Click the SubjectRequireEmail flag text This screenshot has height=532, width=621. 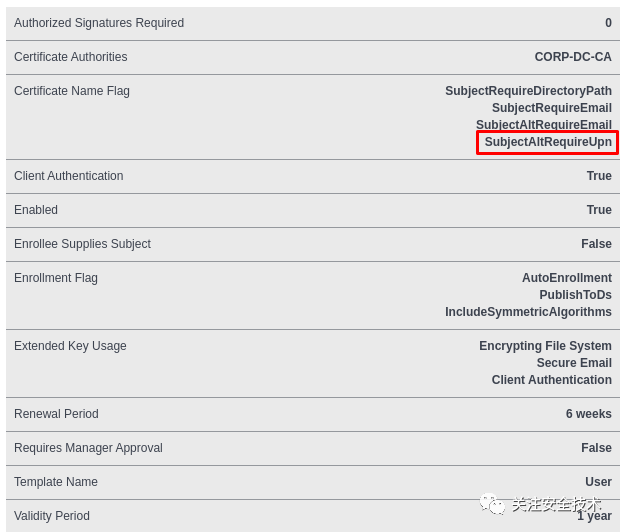coord(552,108)
